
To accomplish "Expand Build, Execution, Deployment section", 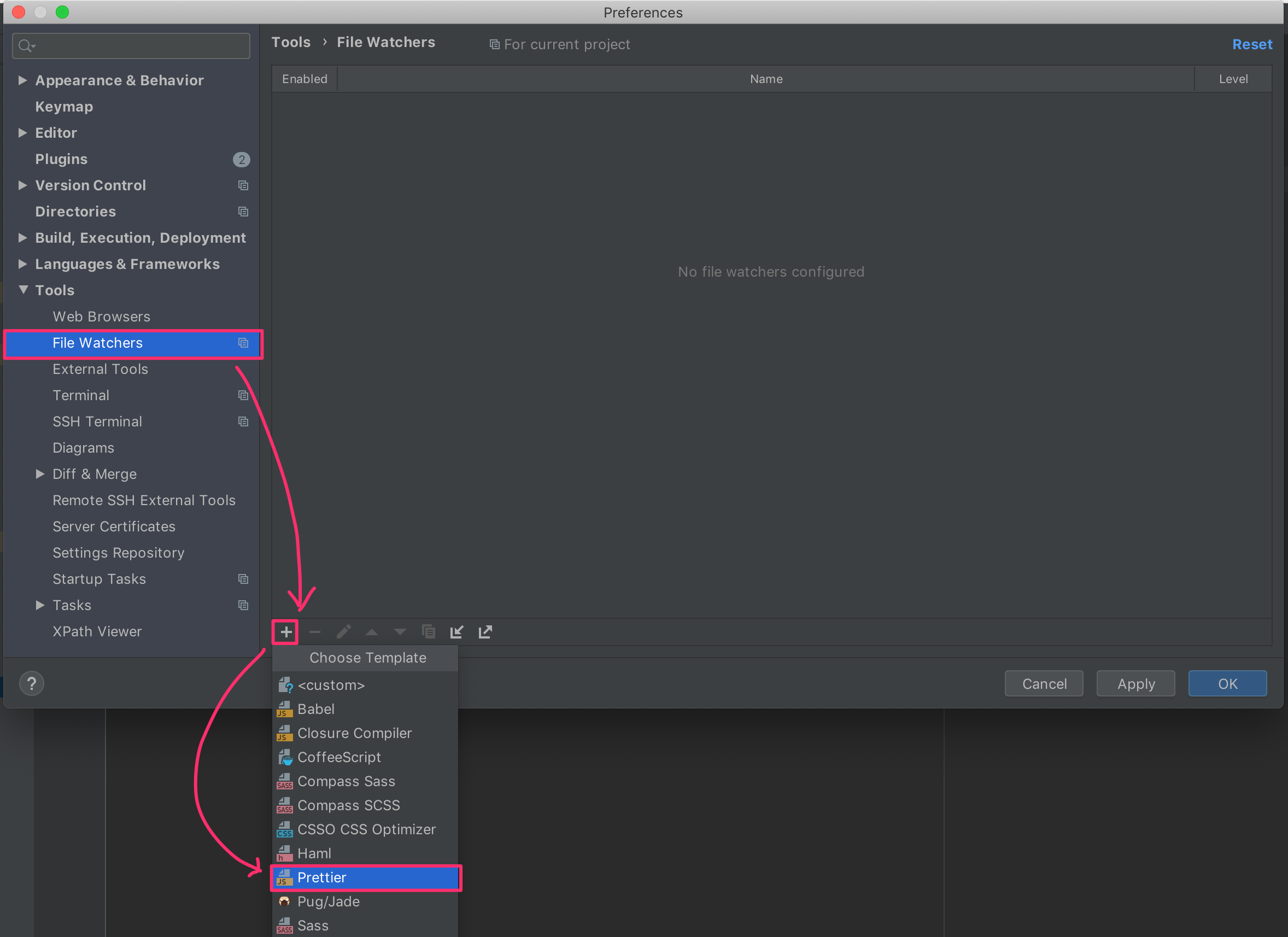I will tap(22, 238).
